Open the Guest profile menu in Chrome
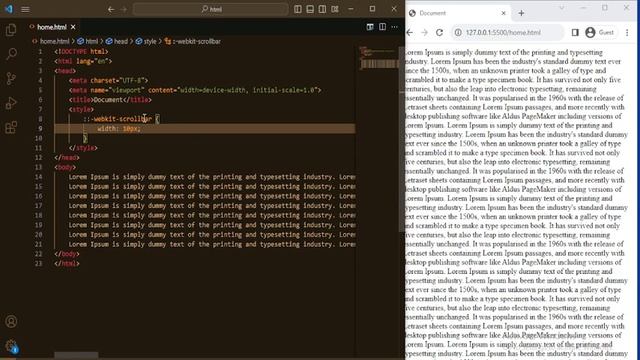Viewport: 640px width, 360px height. pyautogui.click(x=599, y=32)
